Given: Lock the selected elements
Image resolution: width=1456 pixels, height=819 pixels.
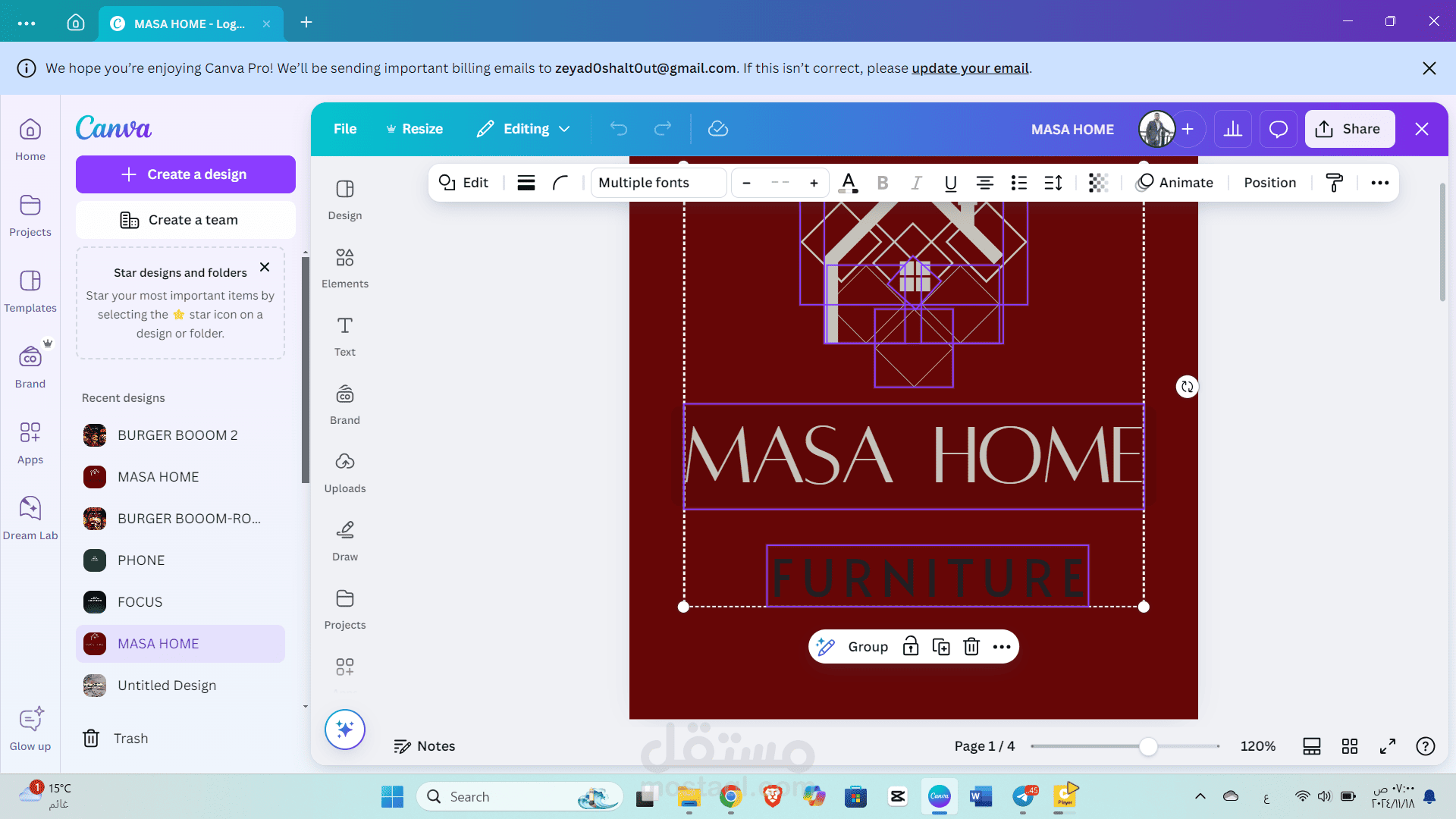Looking at the screenshot, I should point(911,647).
